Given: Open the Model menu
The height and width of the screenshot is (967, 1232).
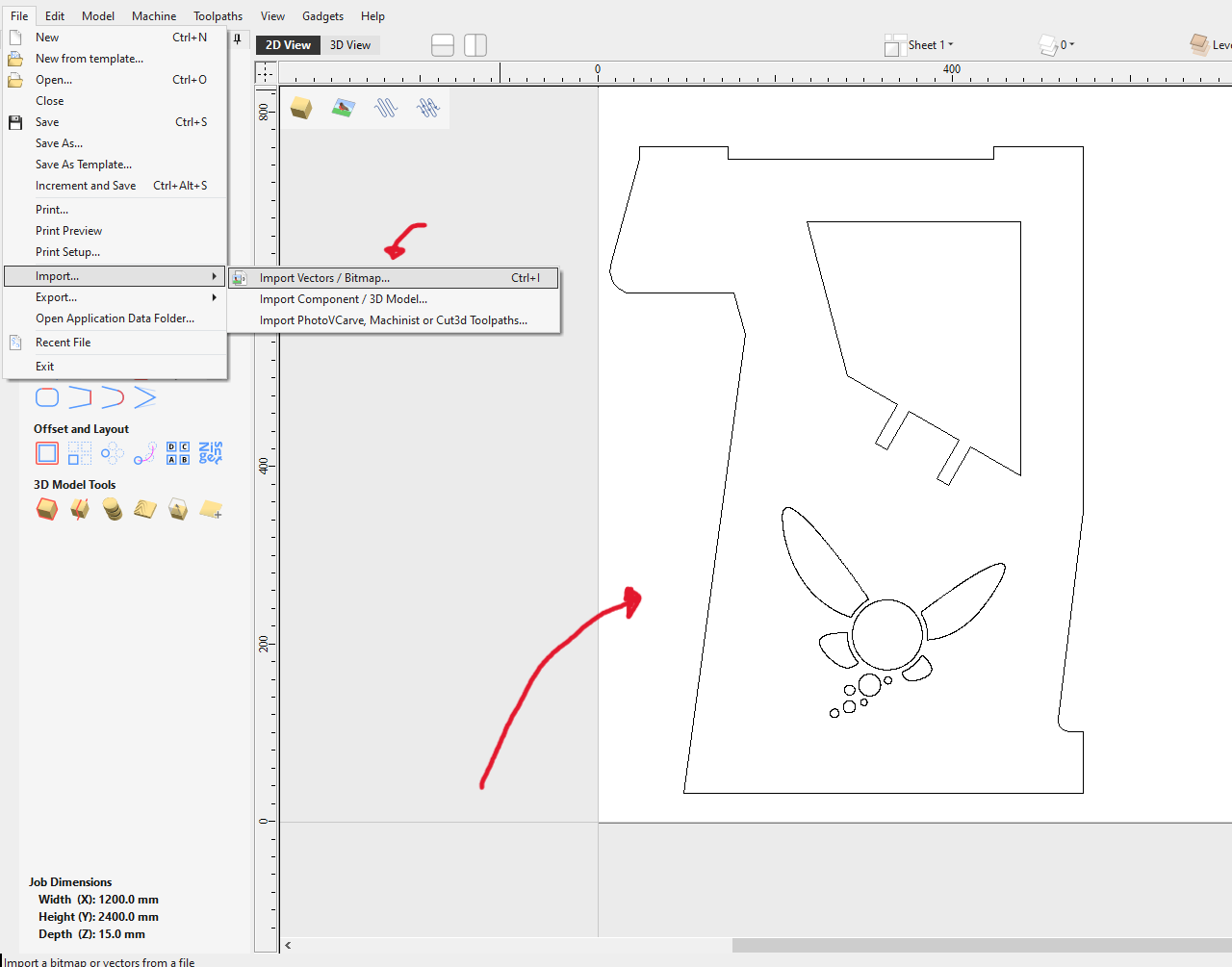Looking at the screenshot, I should coord(98,16).
